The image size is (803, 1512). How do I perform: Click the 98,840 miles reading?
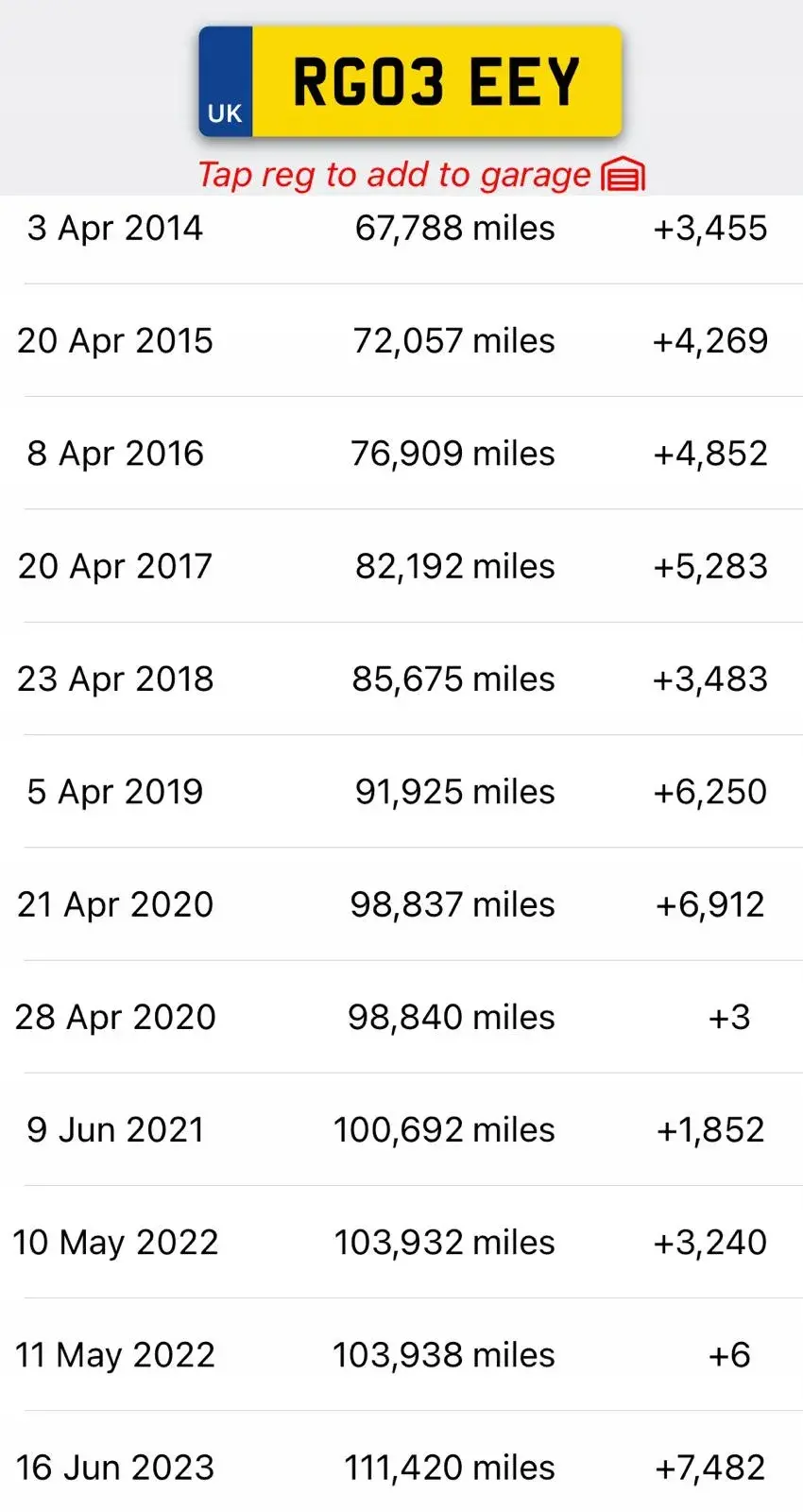[451, 1017]
